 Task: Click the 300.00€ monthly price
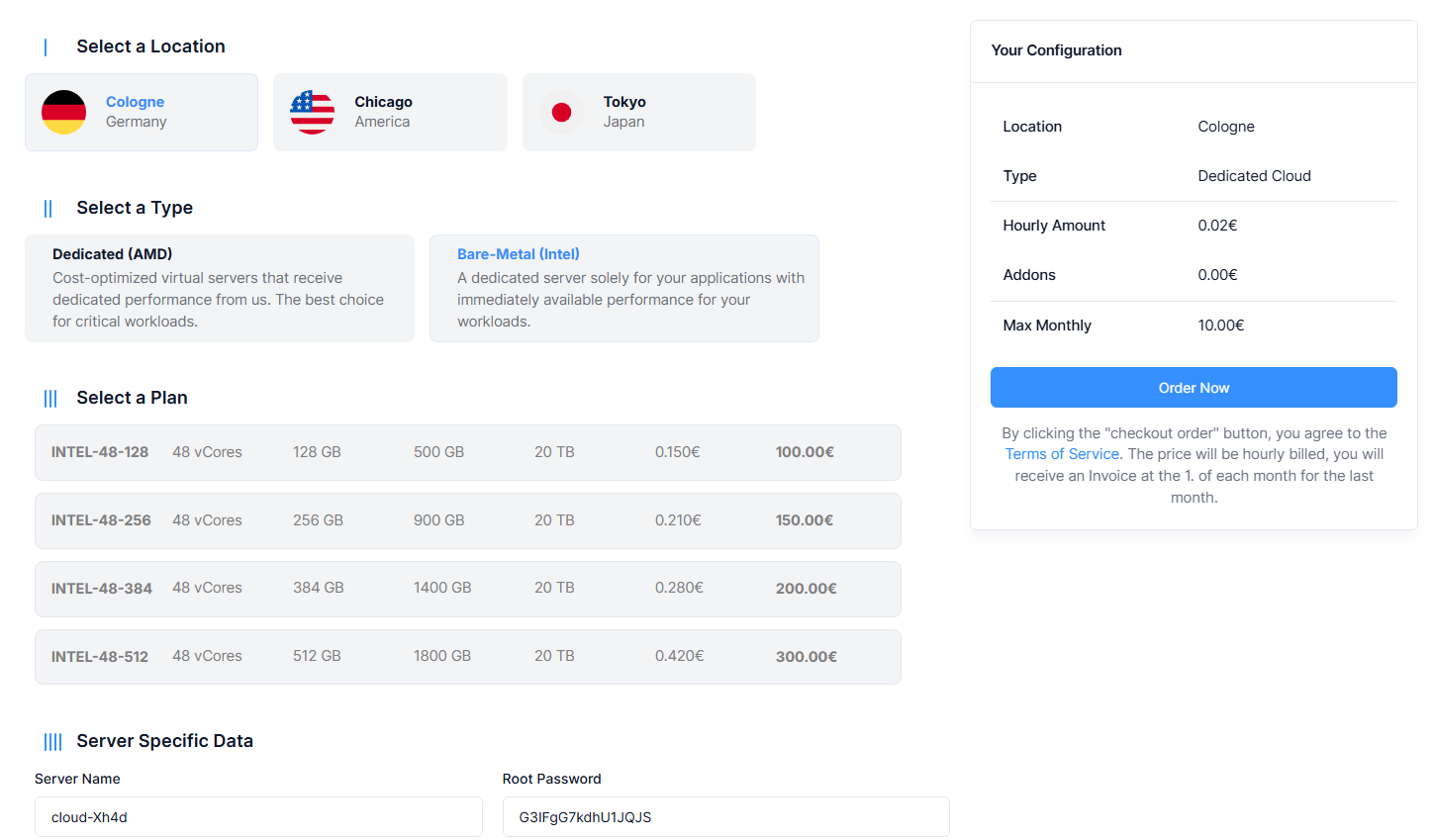806,657
